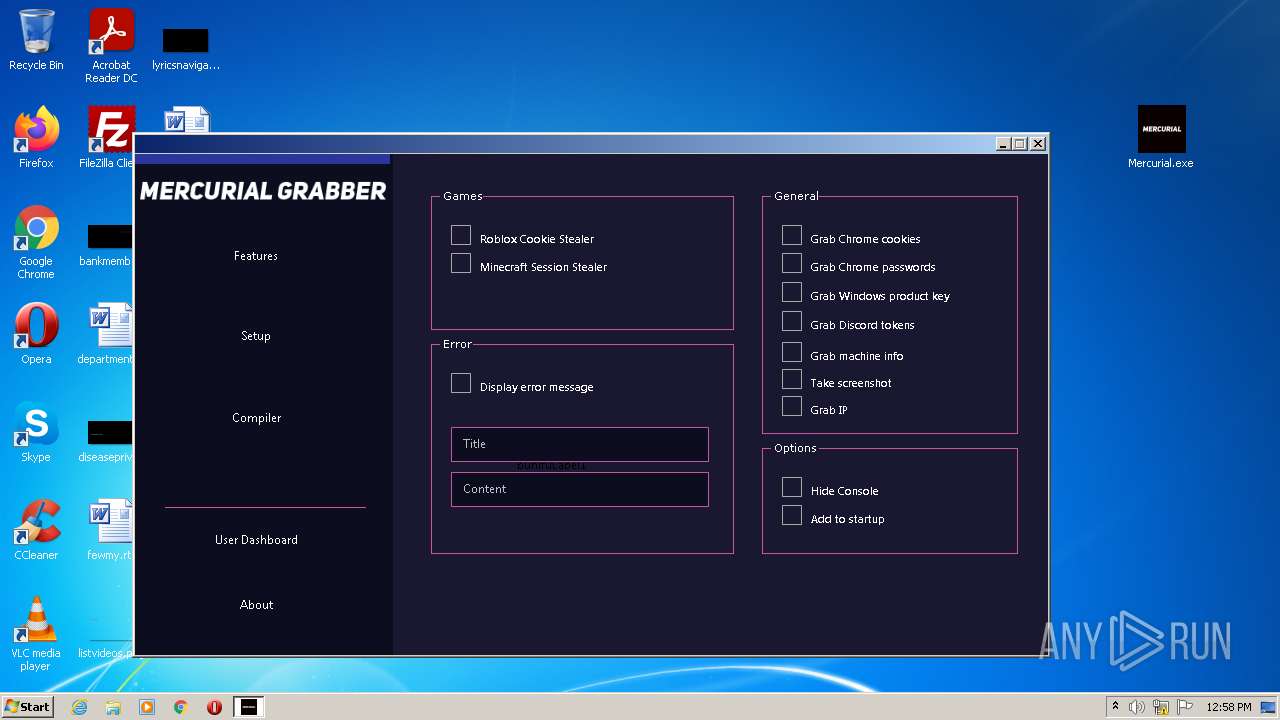Select the Skype desktop shortcut
Screen dimensions: 1280x720
point(36,432)
